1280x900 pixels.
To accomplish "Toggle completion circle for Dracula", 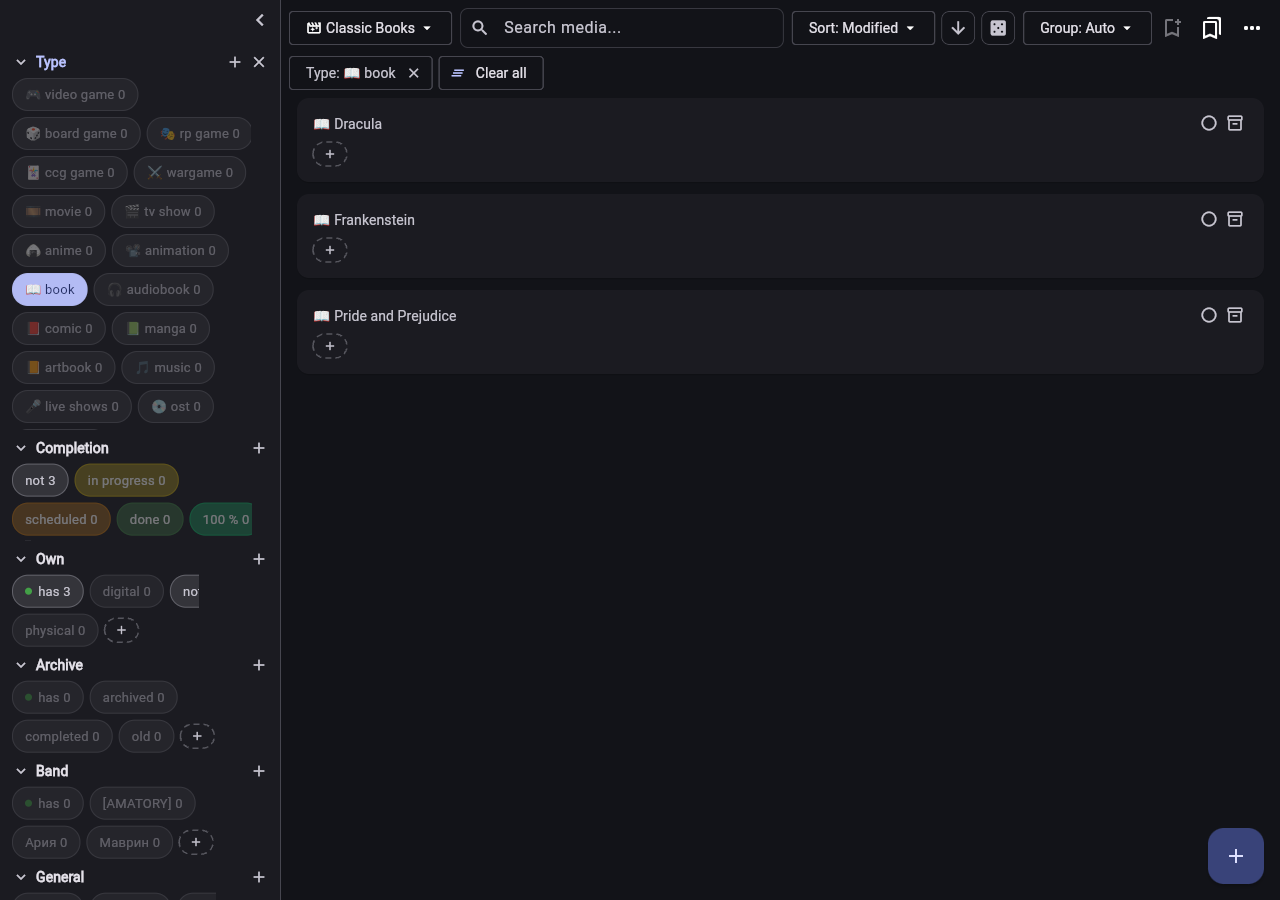I will pos(1209,123).
